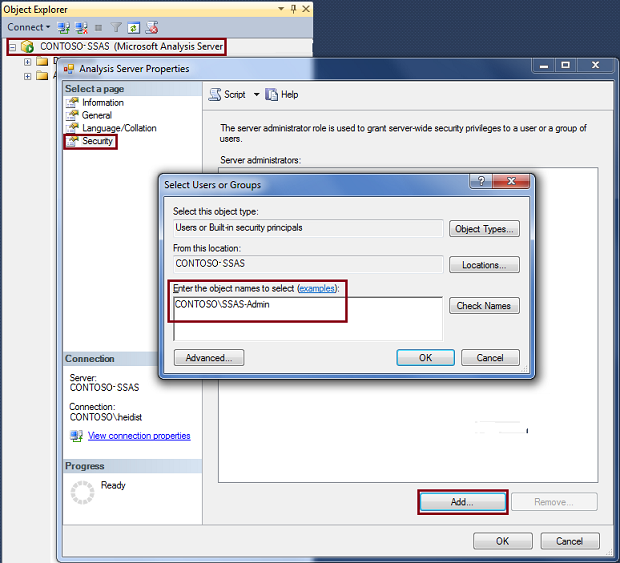Expand the first folder under CONTOSO-SSAS
The height and width of the screenshot is (563, 620).
tap(28, 62)
